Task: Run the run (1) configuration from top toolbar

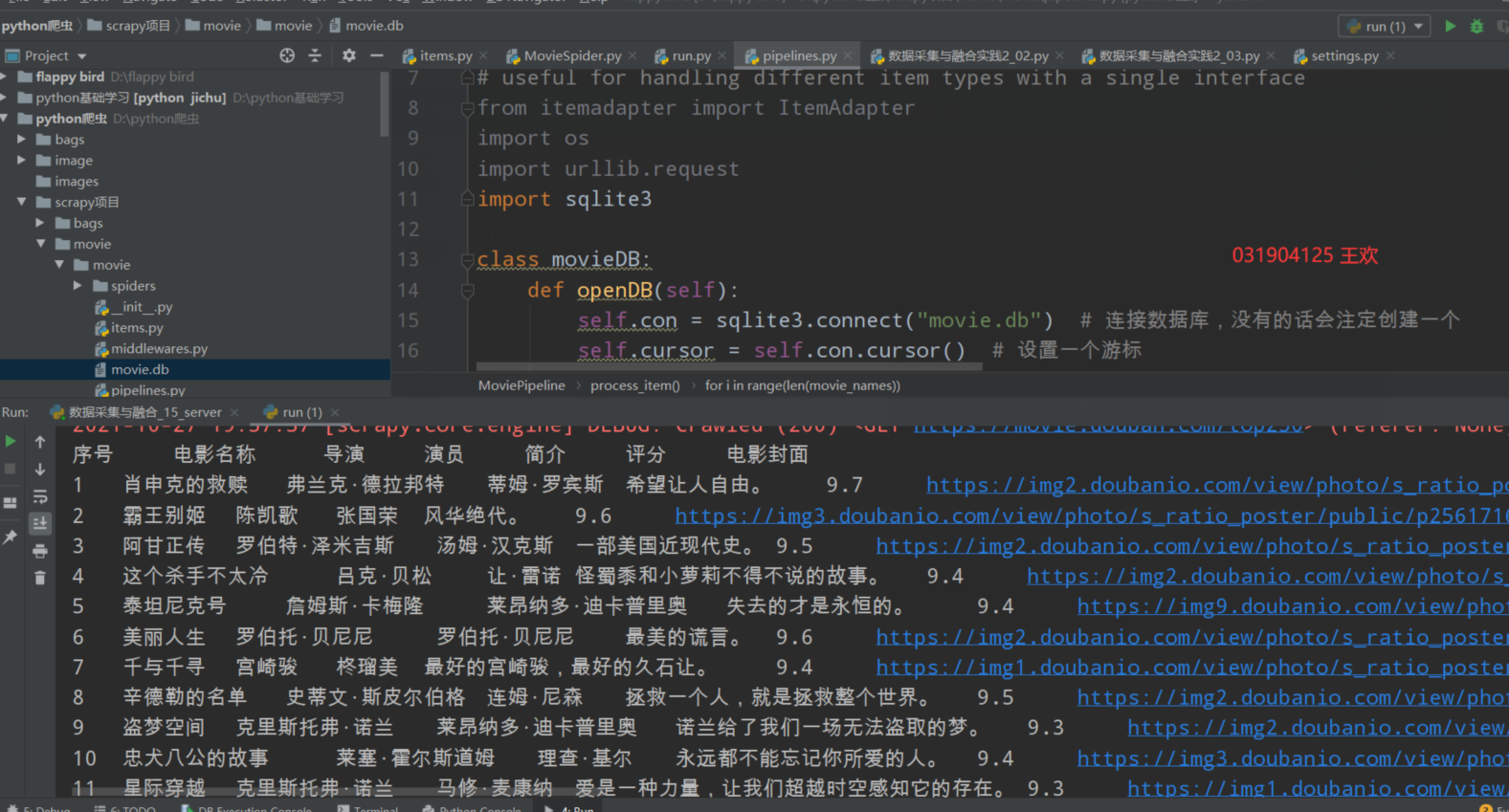Action: point(1450,26)
